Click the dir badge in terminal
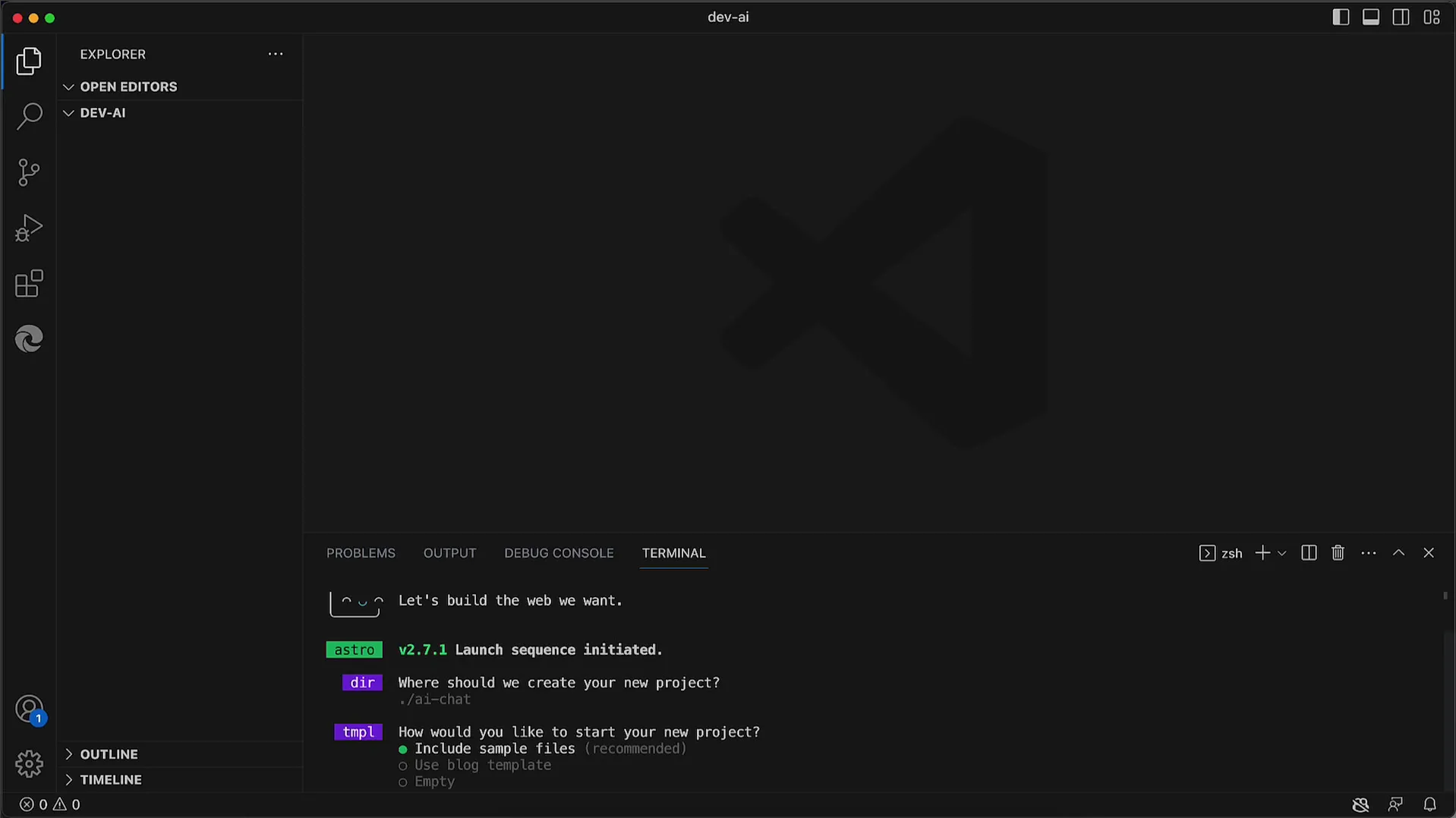The height and width of the screenshot is (818, 1456). (x=362, y=683)
